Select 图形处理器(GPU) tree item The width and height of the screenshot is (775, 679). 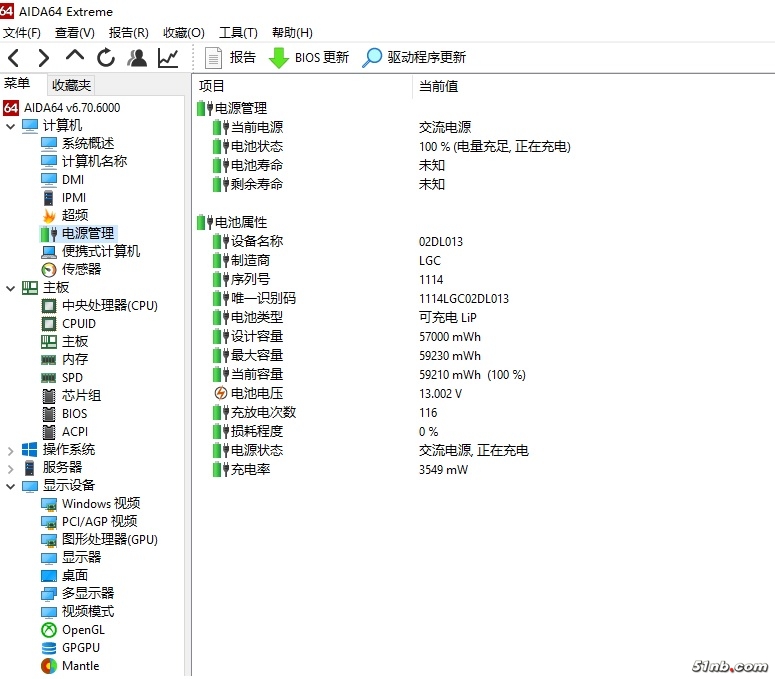tap(109, 539)
